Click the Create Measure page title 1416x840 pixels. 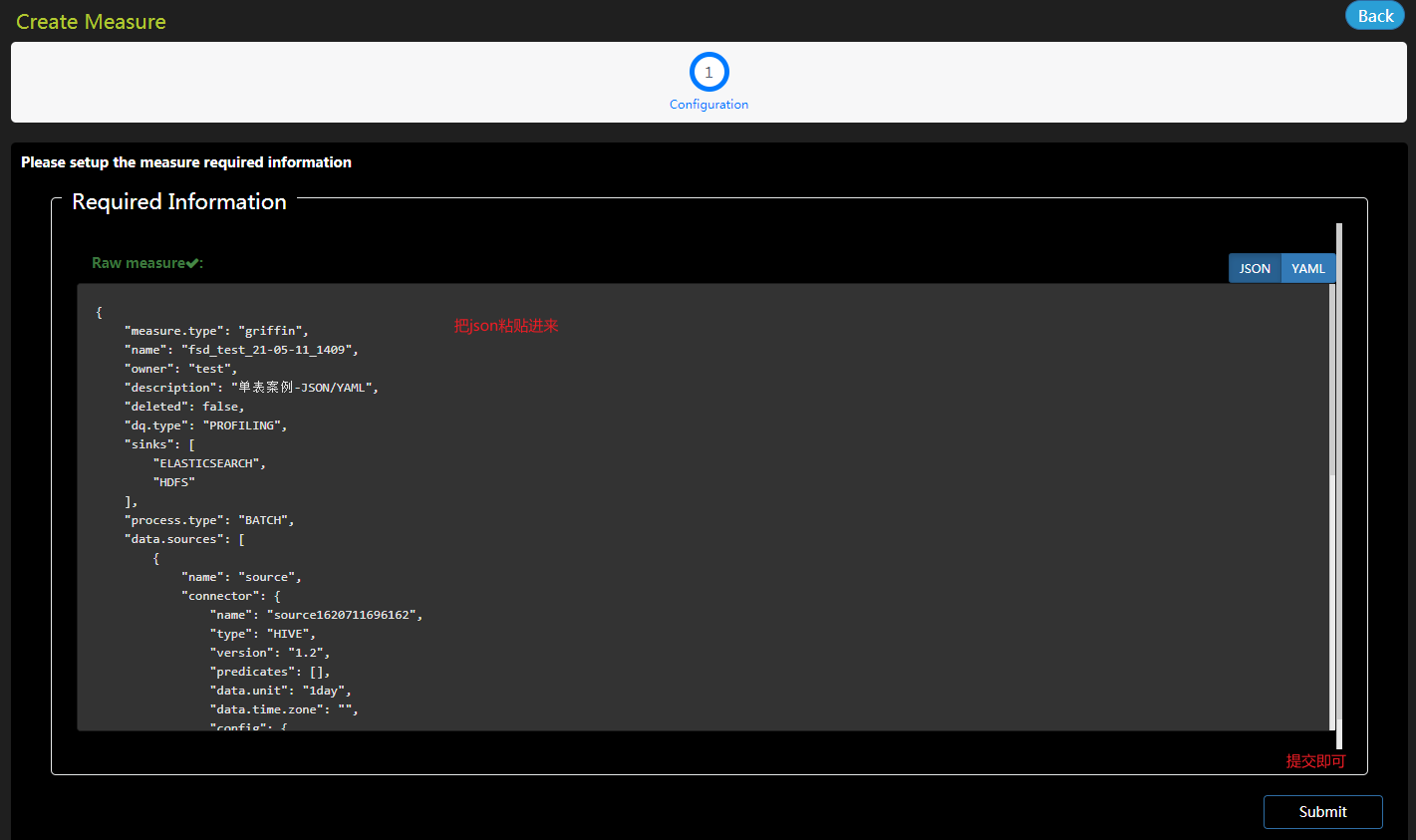tap(91, 22)
